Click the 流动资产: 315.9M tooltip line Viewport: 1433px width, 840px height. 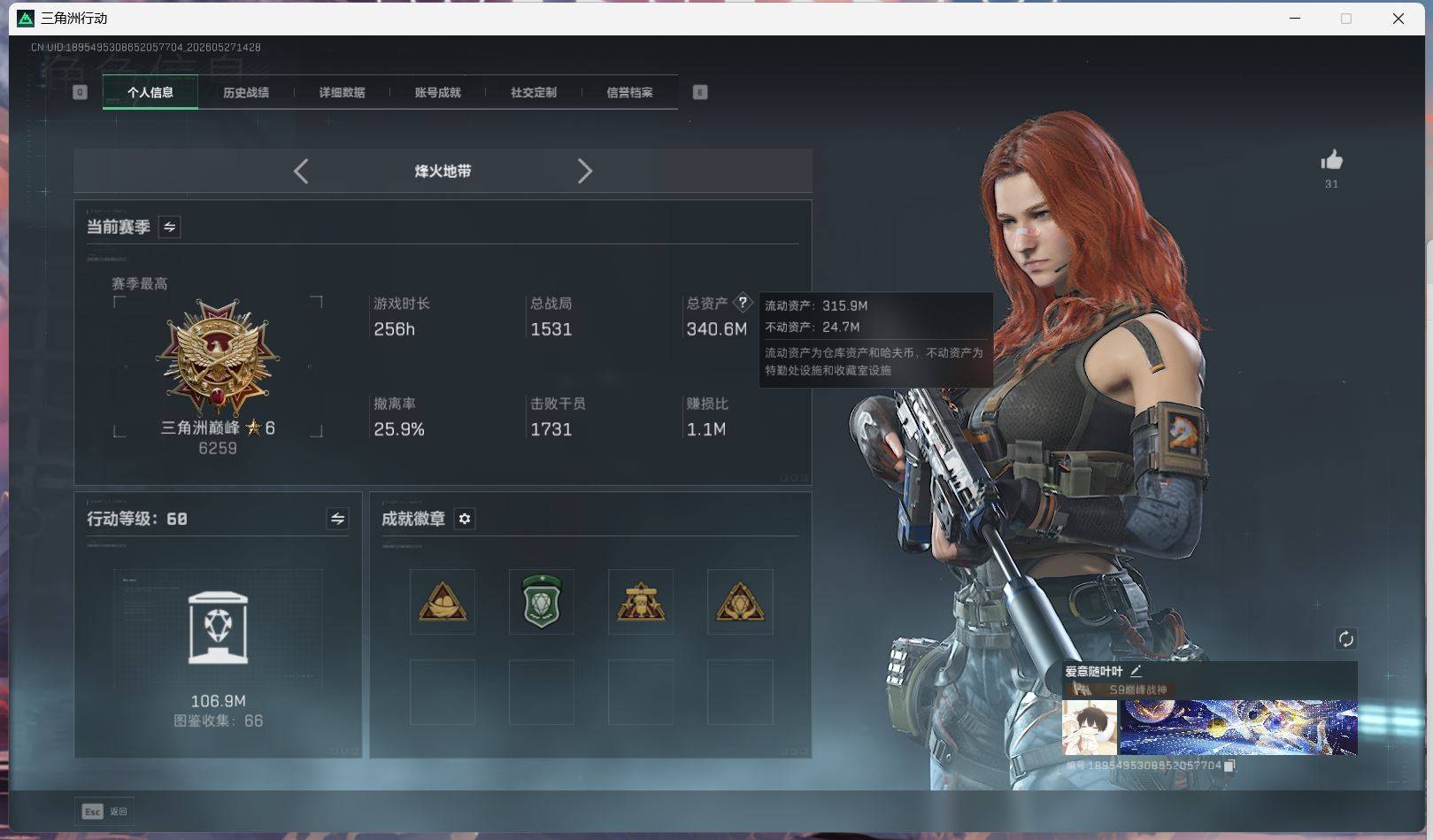[x=816, y=305]
